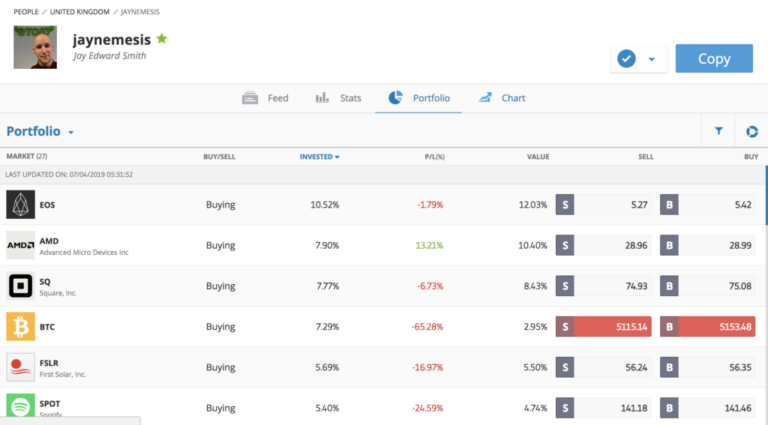Viewport: 768px width, 425px height.
Task: Click the FSLR sell button 56.24
Action: 603,367
